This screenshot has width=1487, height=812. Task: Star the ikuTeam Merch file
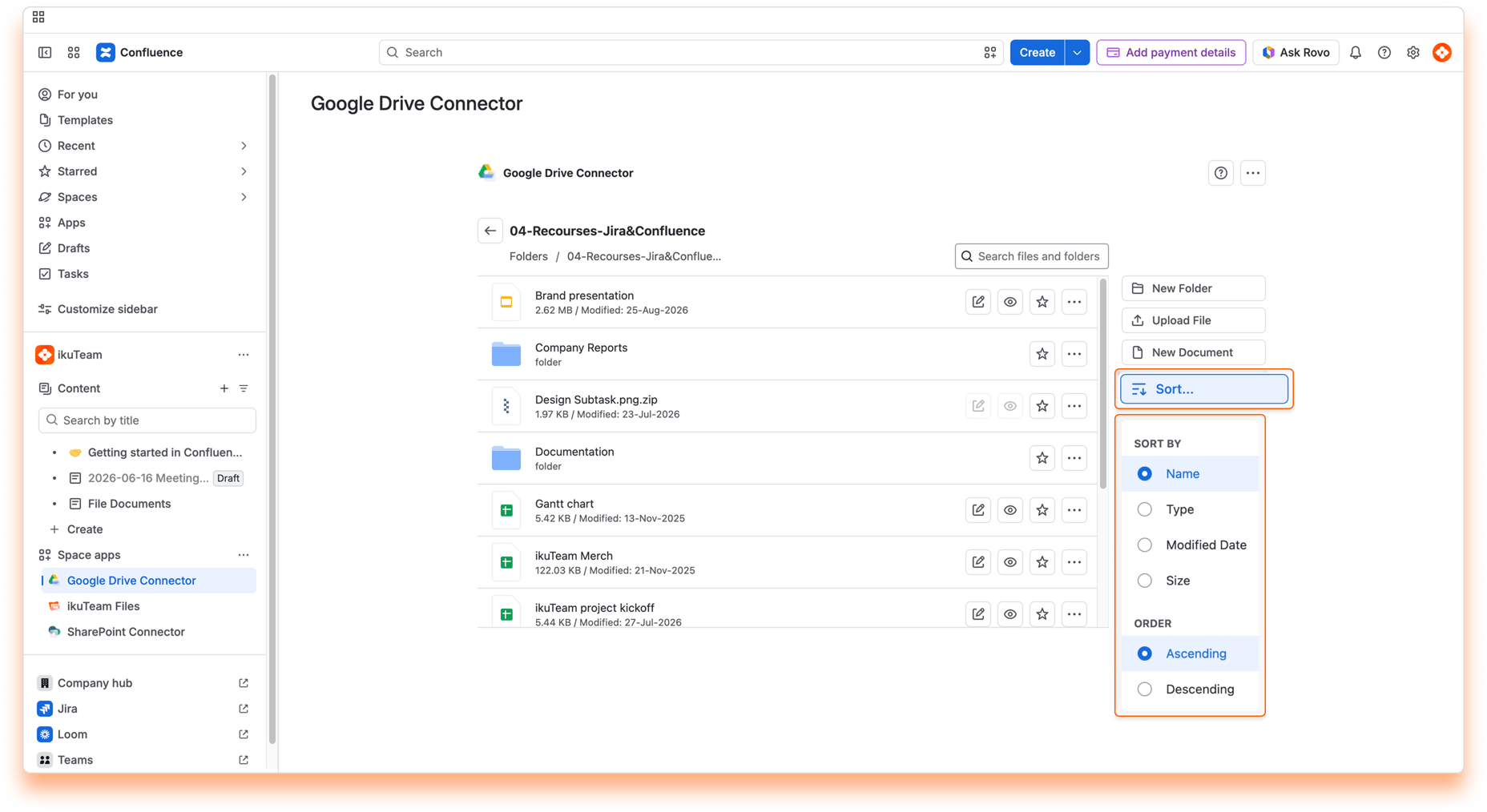pos(1042,562)
